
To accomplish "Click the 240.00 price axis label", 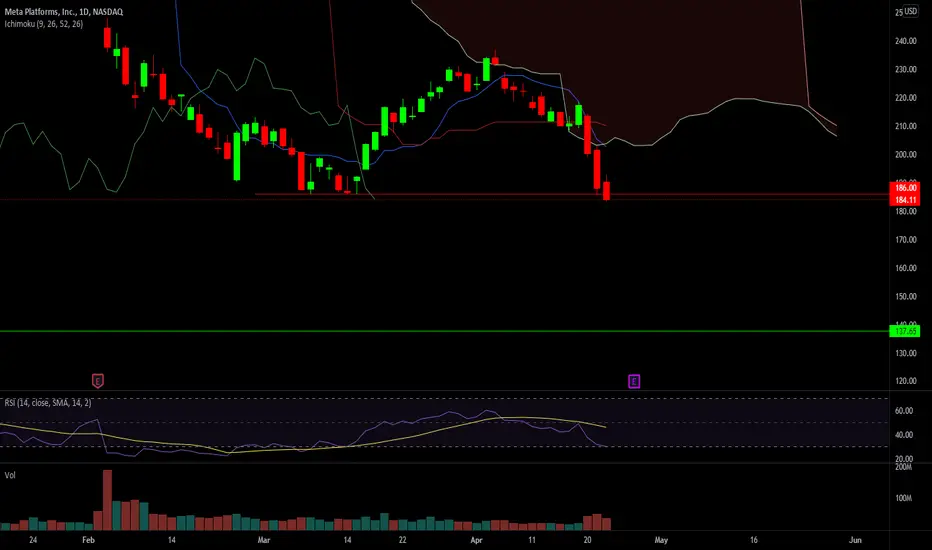I will [905, 41].
